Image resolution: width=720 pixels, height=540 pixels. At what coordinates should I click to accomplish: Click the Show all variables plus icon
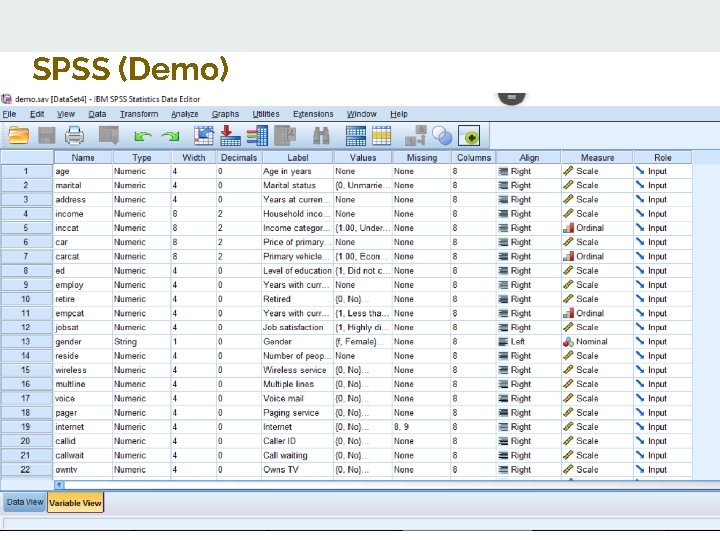pyautogui.click(x=469, y=136)
